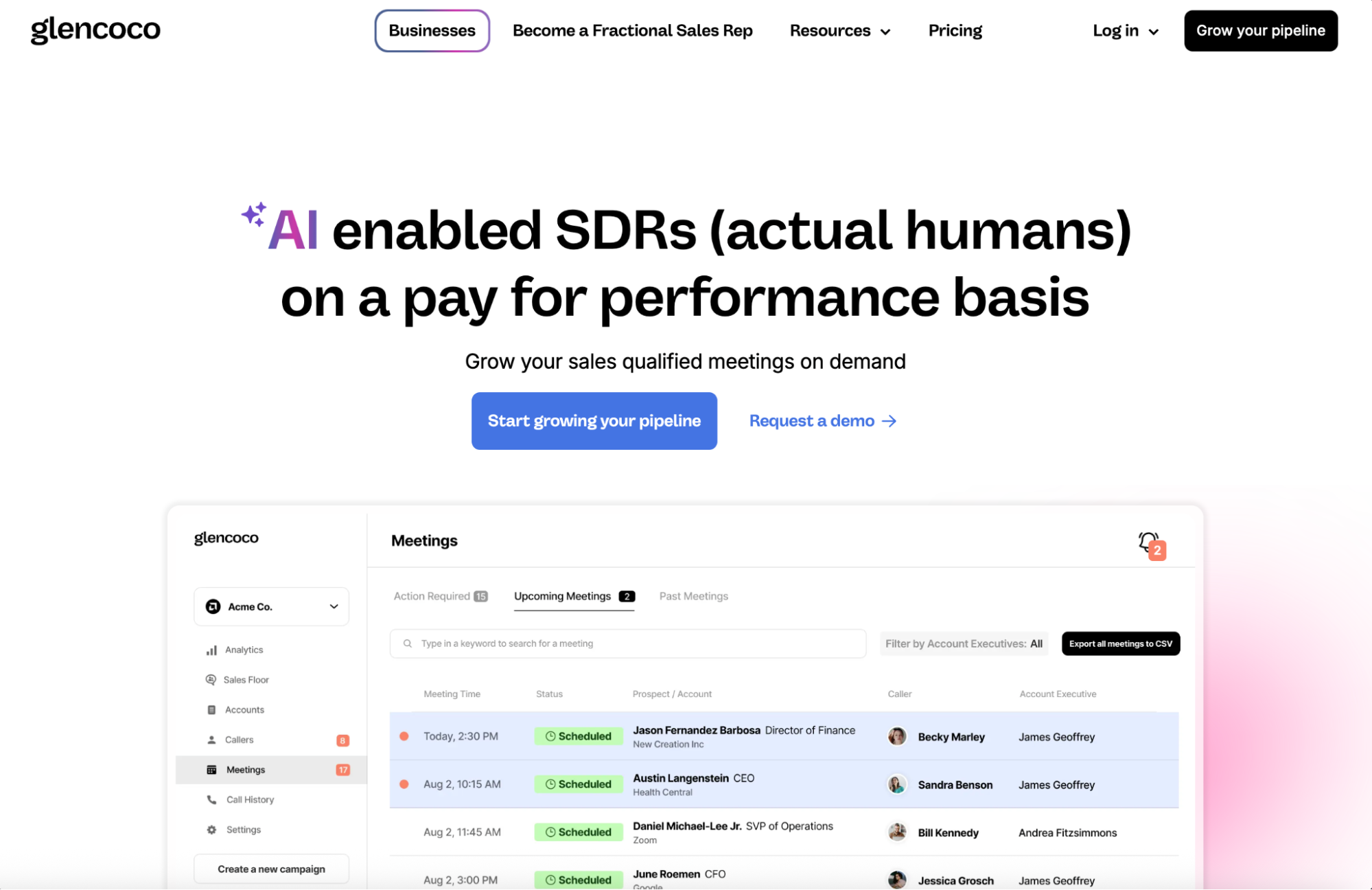Click Export all meetings to CSV

(x=1120, y=643)
